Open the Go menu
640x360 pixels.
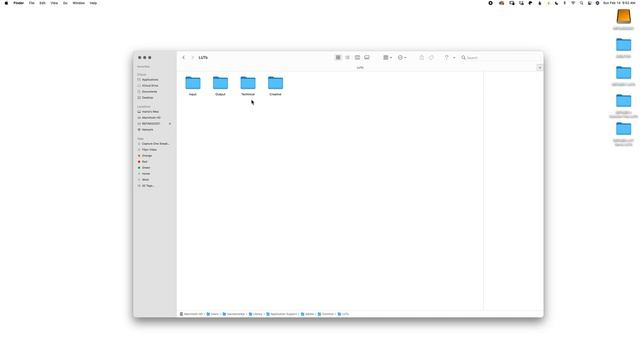pyautogui.click(x=65, y=3)
